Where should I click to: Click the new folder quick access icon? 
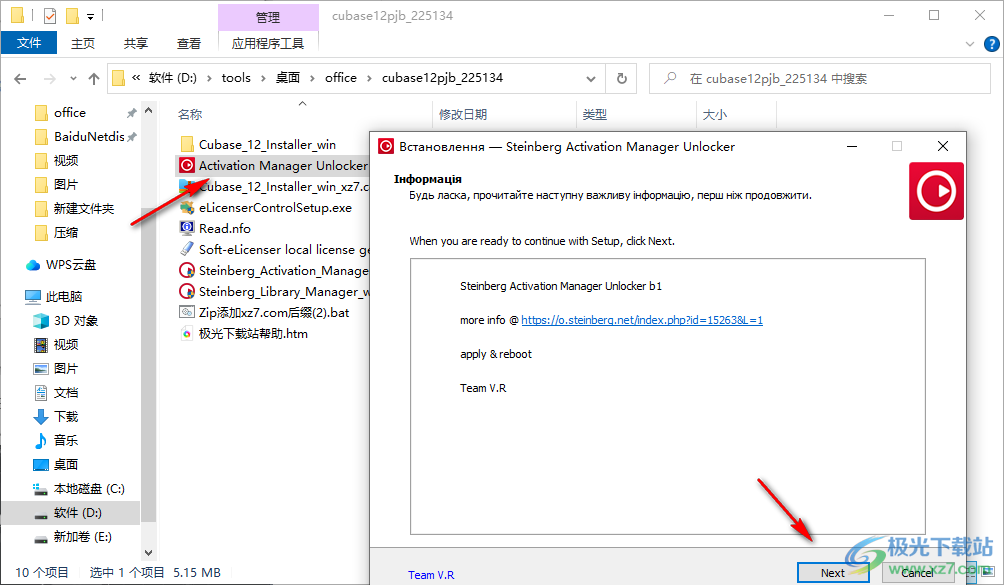[72, 15]
